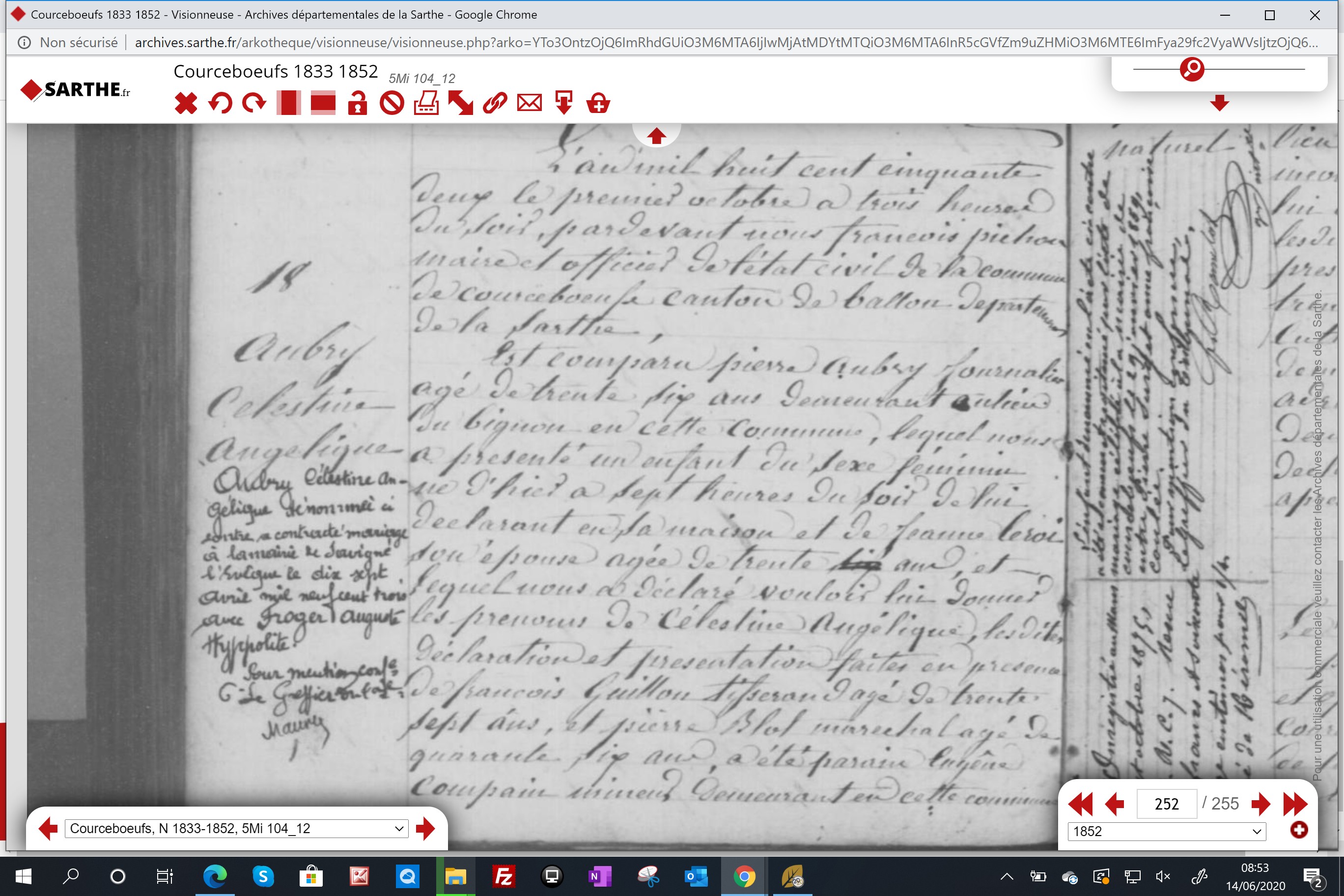Click the page number field showing 252
Screen dimensions: 1344x896
1166,804
